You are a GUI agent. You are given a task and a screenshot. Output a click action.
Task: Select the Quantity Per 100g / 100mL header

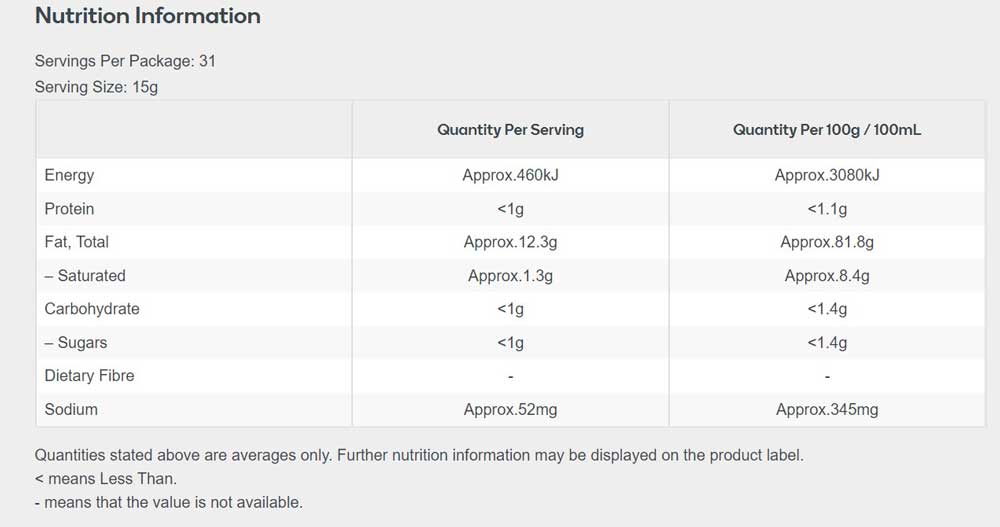tap(827, 130)
